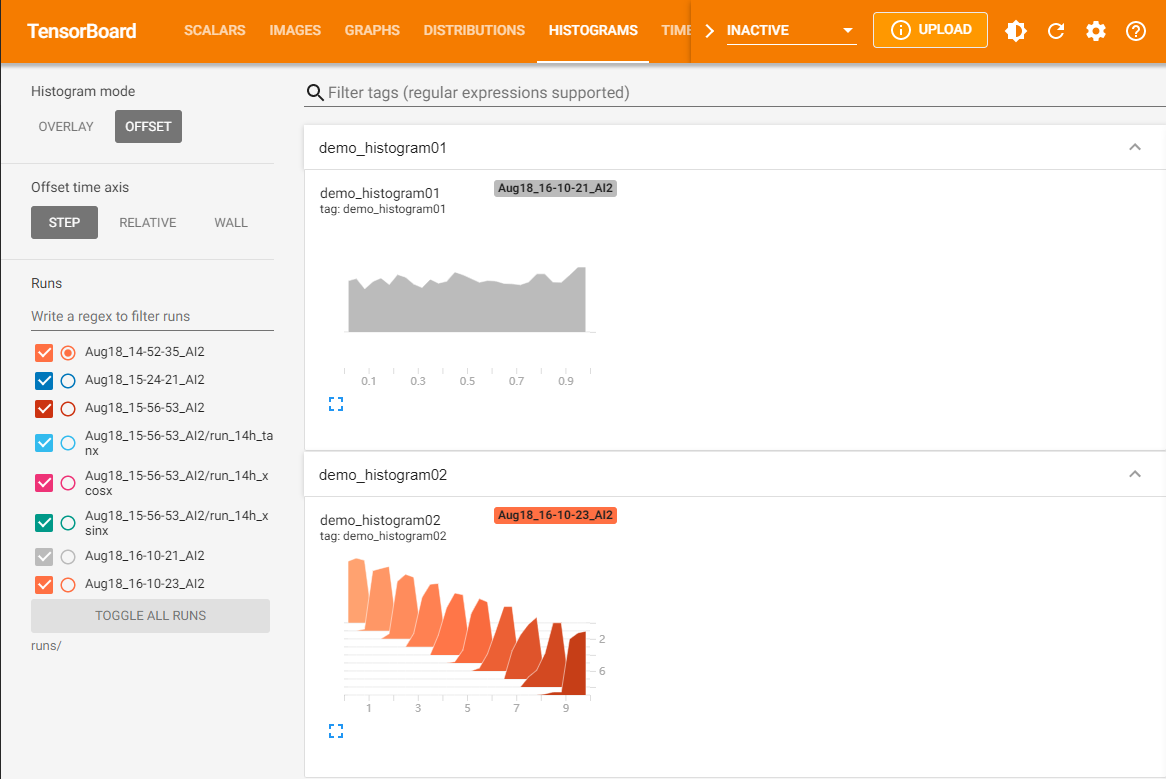Expand demo_histogram01 chart to full size

(x=336, y=404)
